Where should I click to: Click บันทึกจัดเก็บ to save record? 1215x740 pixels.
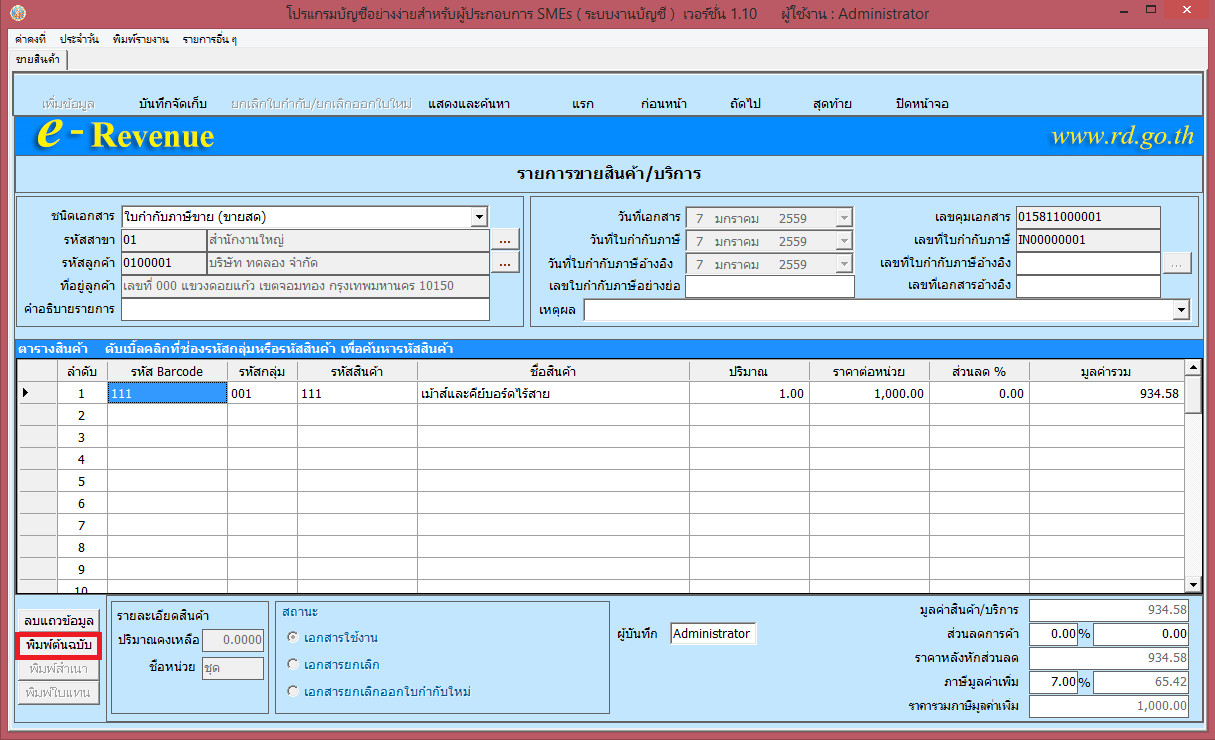pyautogui.click(x=173, y=104)
